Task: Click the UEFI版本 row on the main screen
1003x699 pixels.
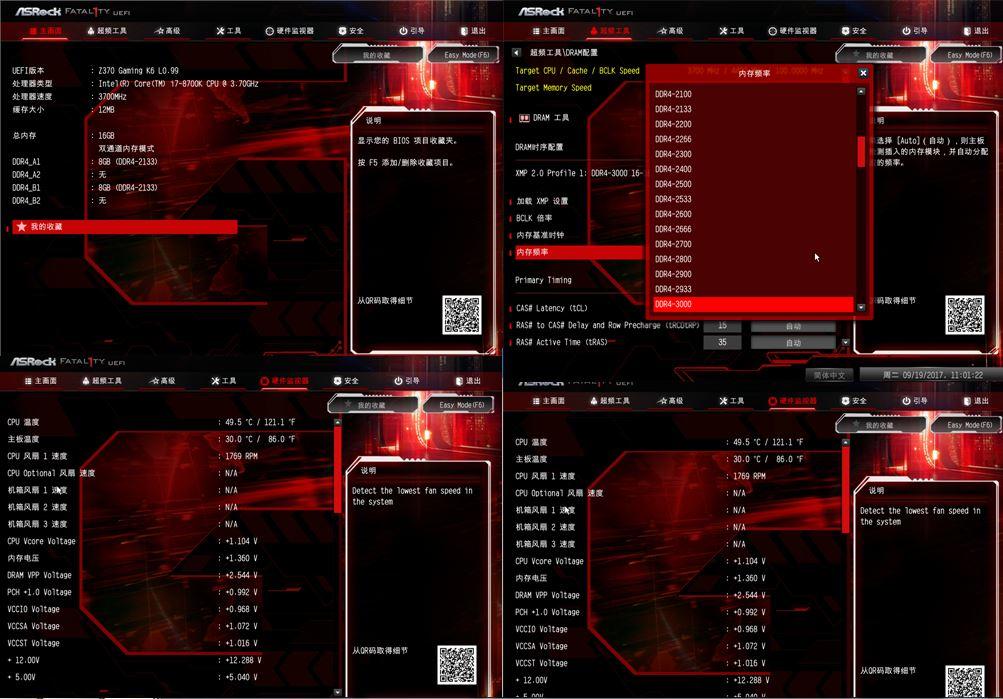Action: [95, 70]
